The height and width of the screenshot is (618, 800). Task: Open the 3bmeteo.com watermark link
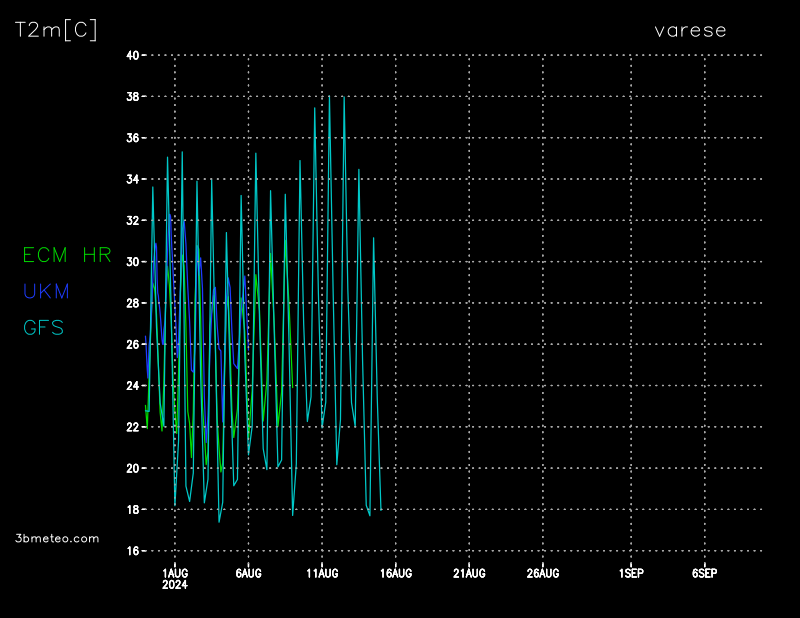[x=58, y=538]
